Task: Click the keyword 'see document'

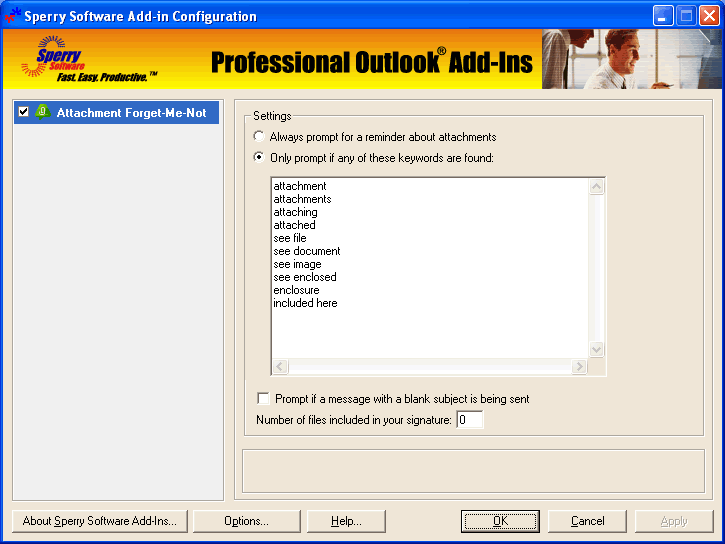Action: [307, 251]
